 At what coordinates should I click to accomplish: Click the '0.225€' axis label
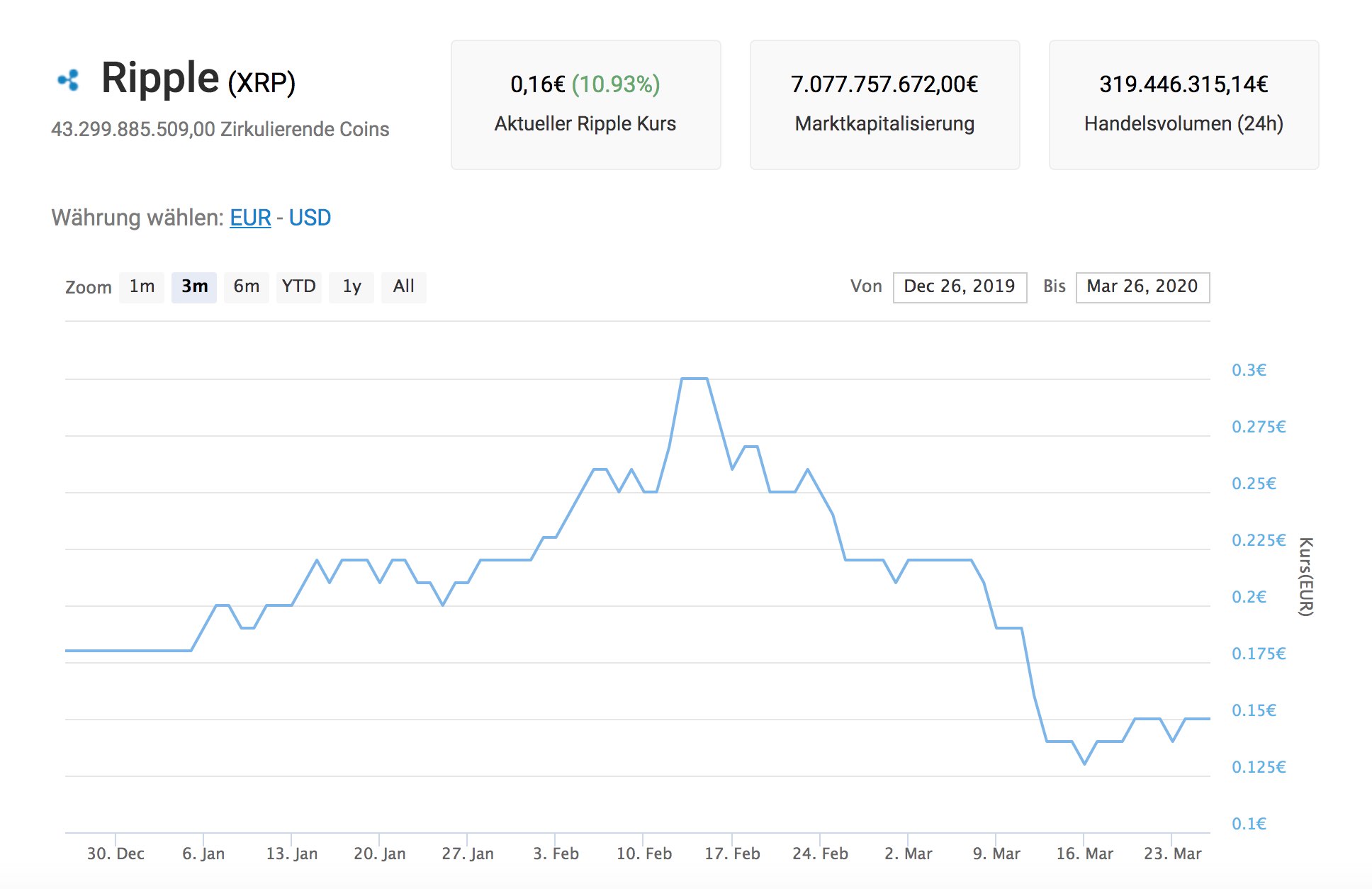(1259, 540)
